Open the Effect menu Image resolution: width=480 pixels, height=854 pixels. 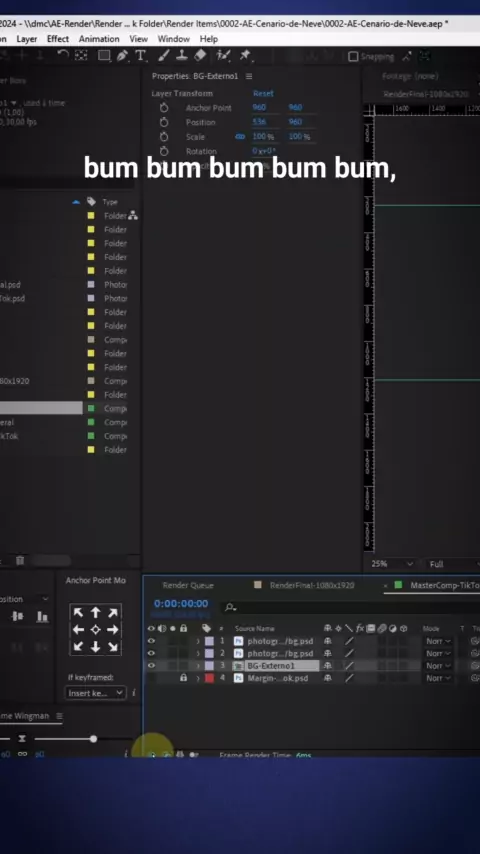coord(58,39)
